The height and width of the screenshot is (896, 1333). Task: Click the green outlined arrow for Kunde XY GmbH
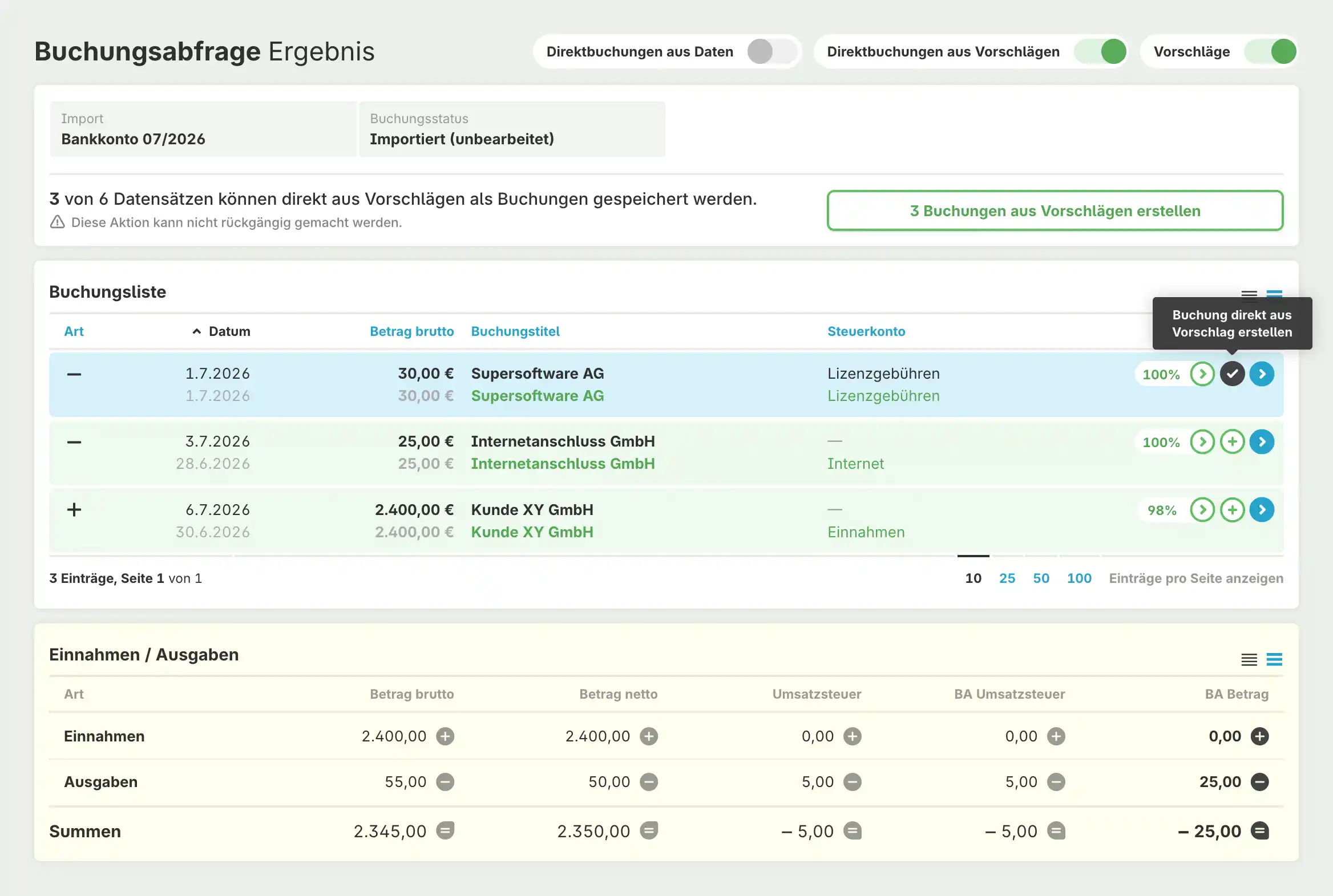(x=1202, y=510)
